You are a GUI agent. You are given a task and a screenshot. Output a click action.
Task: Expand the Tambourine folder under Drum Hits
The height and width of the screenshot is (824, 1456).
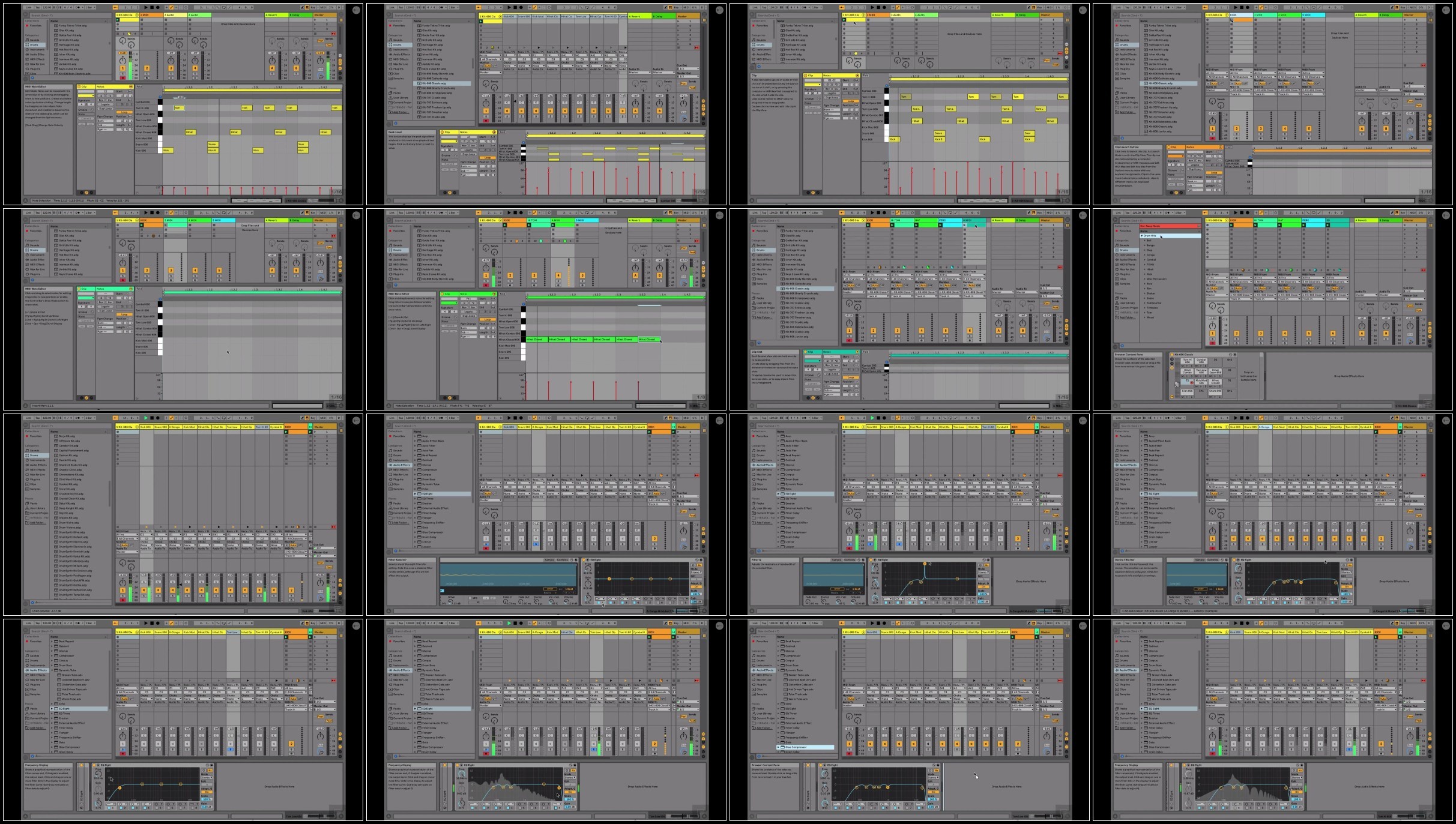pyautogui.click(x=1144, y=303)
